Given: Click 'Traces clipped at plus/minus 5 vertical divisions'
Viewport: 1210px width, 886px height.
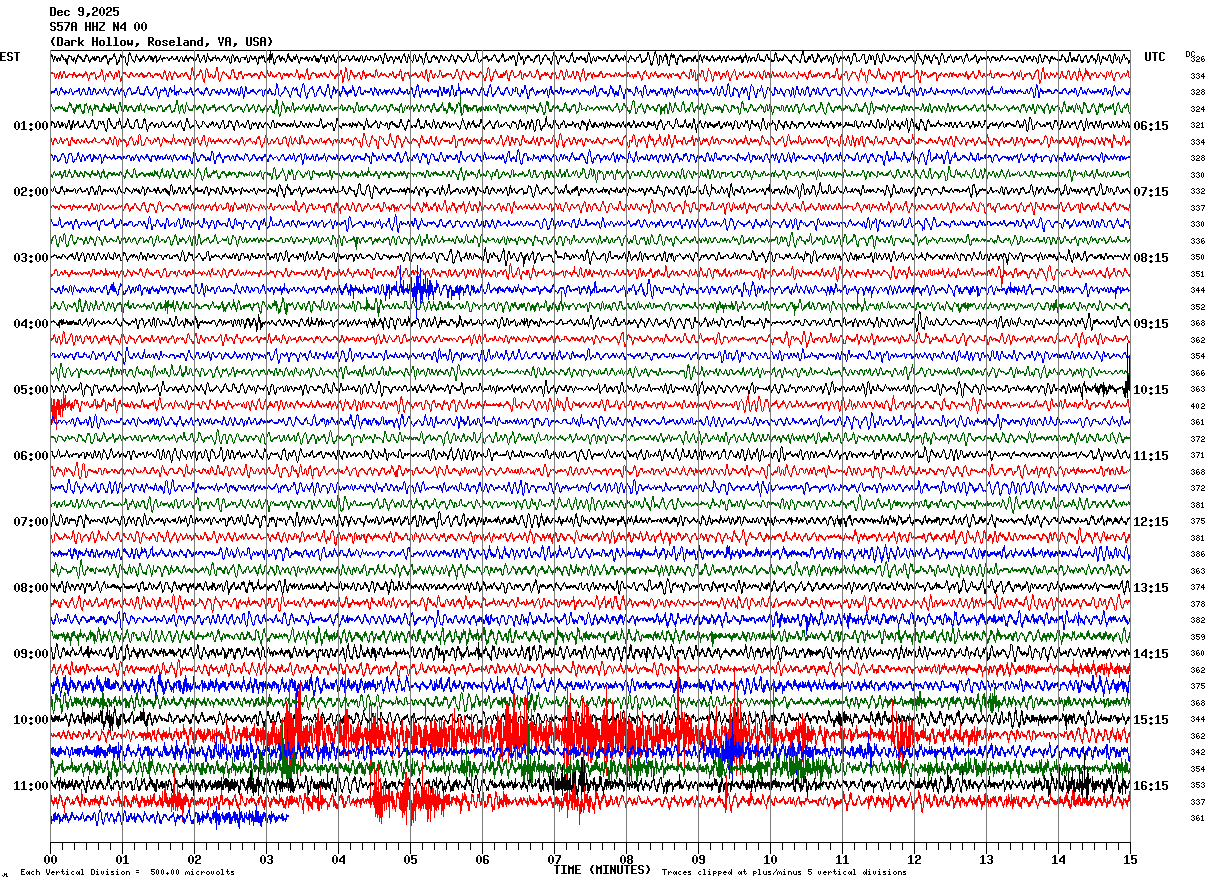Looking at the screenshot, I should [784, 872].
